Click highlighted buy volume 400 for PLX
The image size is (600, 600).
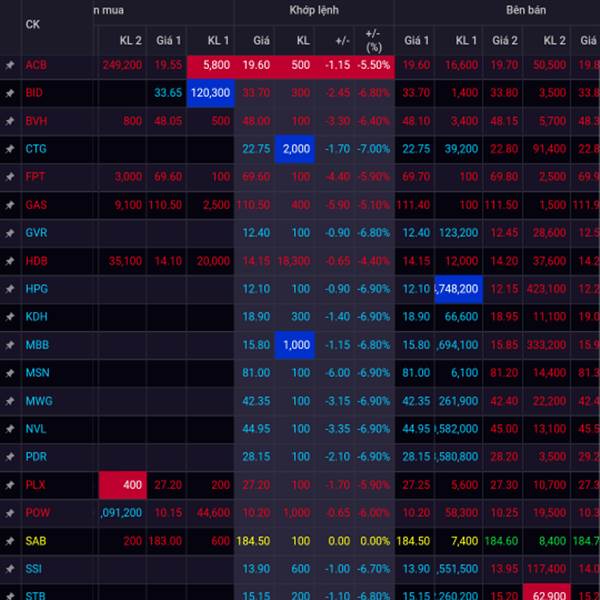tap(123, 485)
